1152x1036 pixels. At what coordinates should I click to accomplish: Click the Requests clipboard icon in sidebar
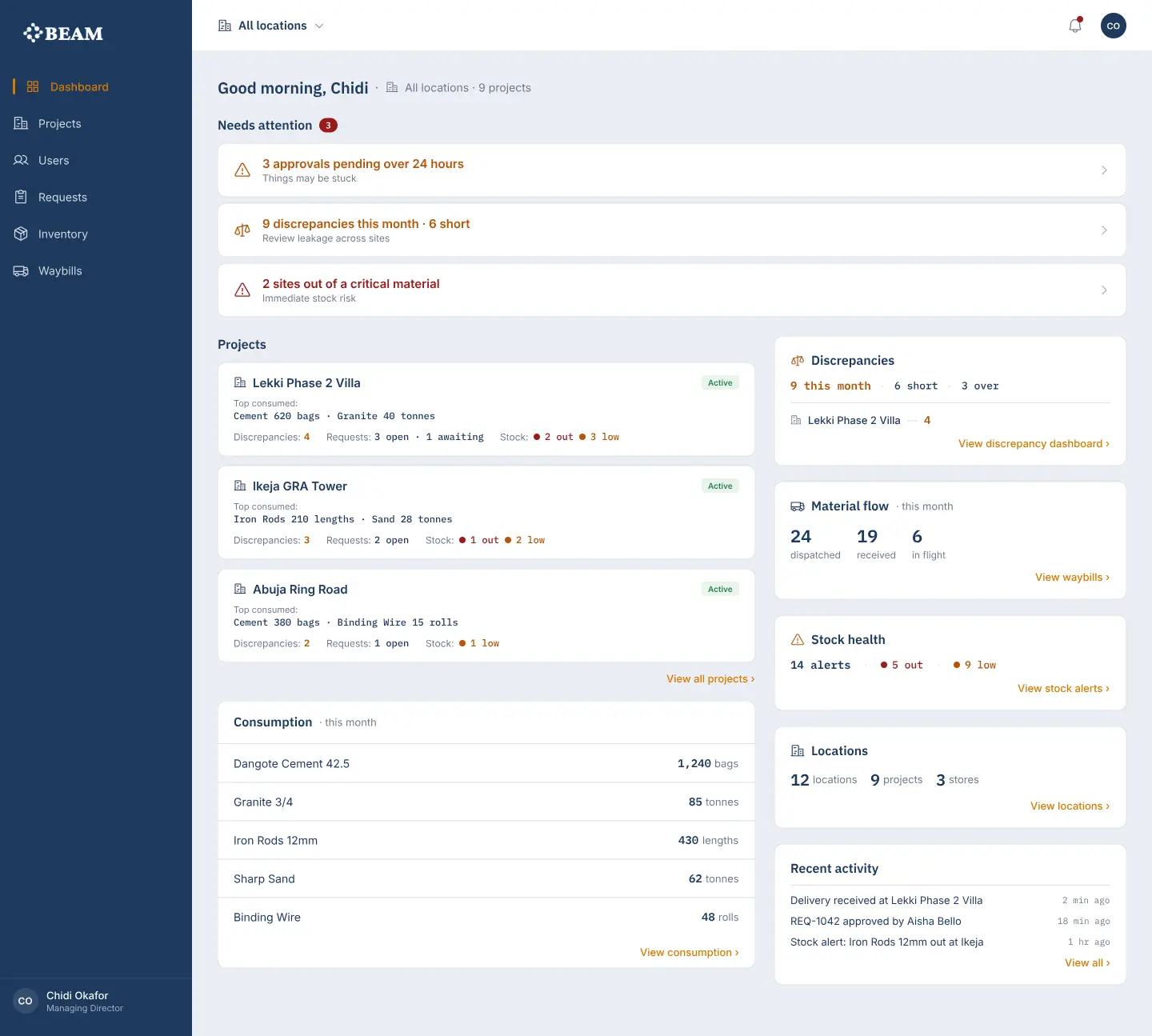click(21, 197)
